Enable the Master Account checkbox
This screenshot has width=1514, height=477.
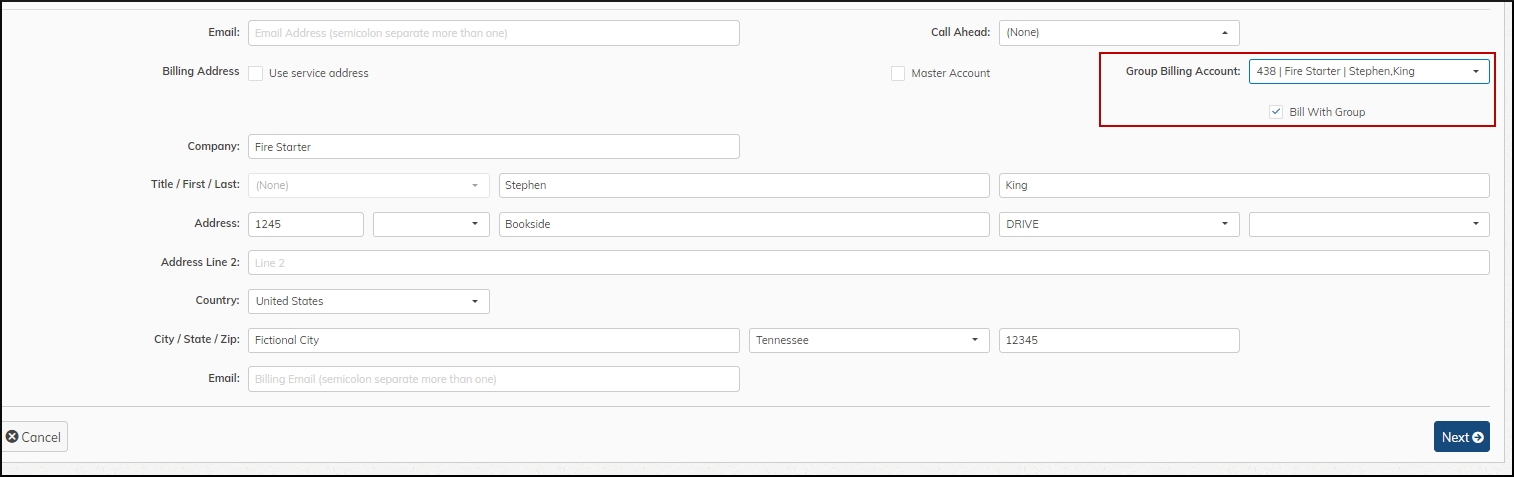898,73
